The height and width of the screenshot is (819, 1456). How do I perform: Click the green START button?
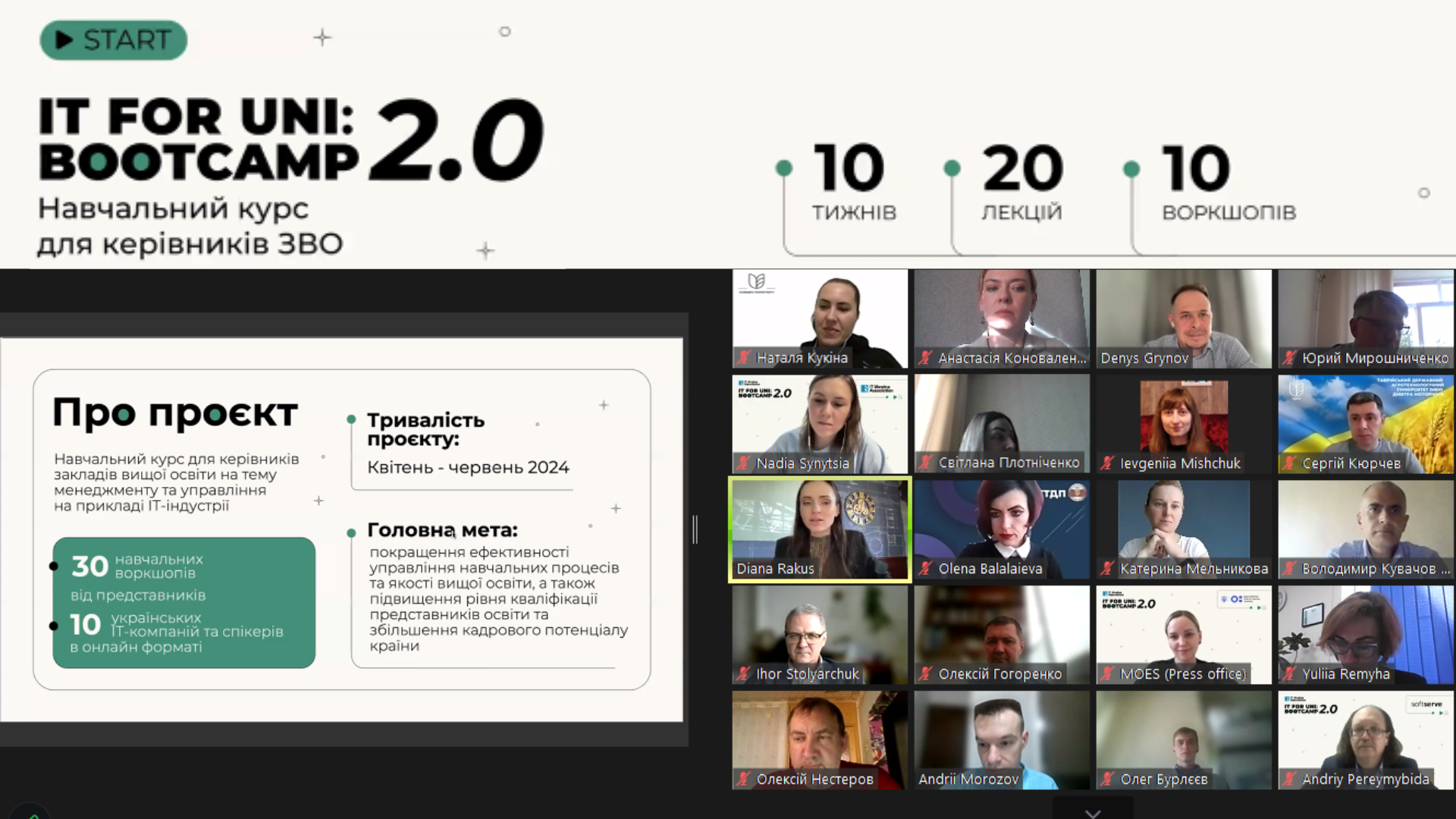pos(114,40)
